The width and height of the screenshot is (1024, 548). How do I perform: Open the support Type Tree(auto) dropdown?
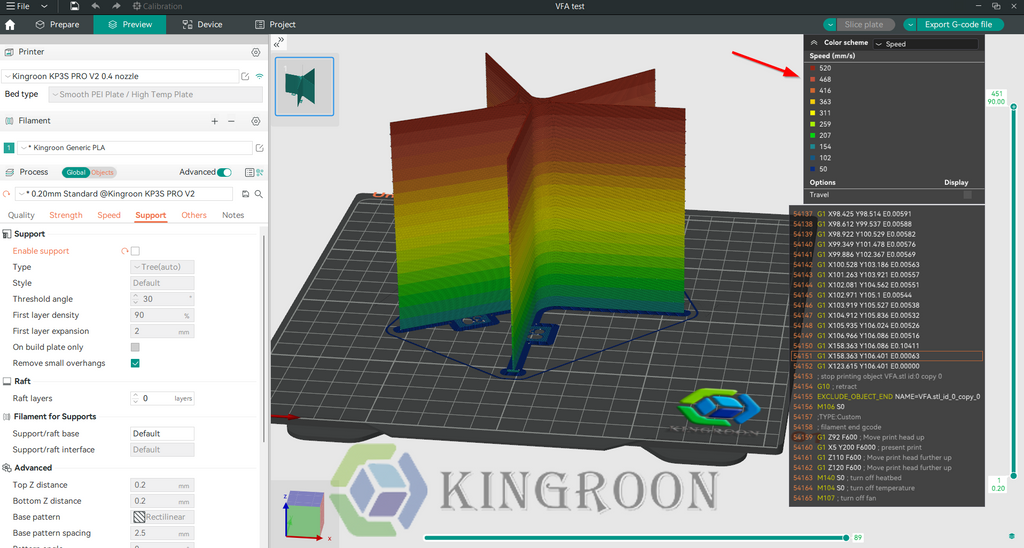point(162,267)
